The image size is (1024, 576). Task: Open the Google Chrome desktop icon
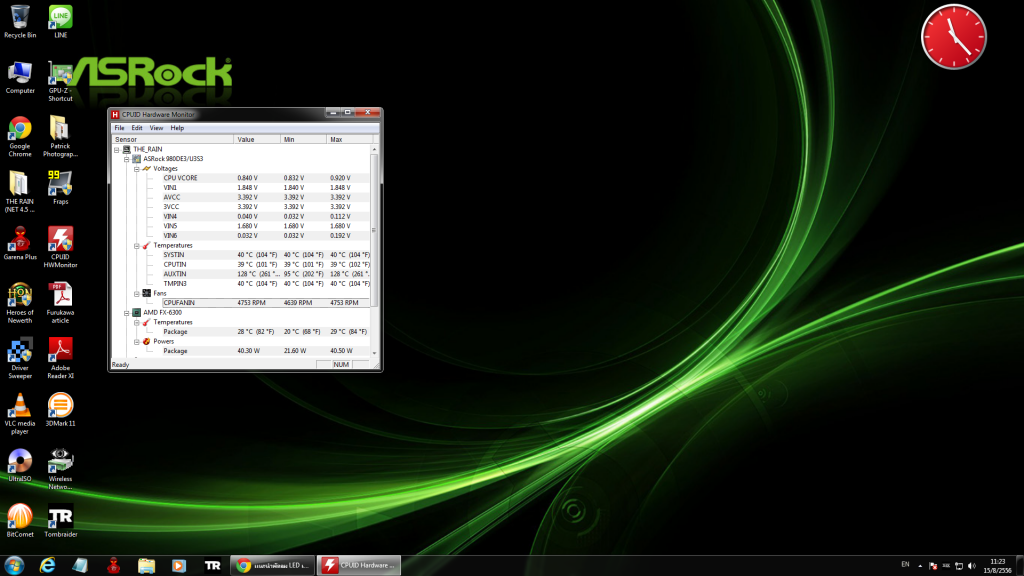click(20, 137)
